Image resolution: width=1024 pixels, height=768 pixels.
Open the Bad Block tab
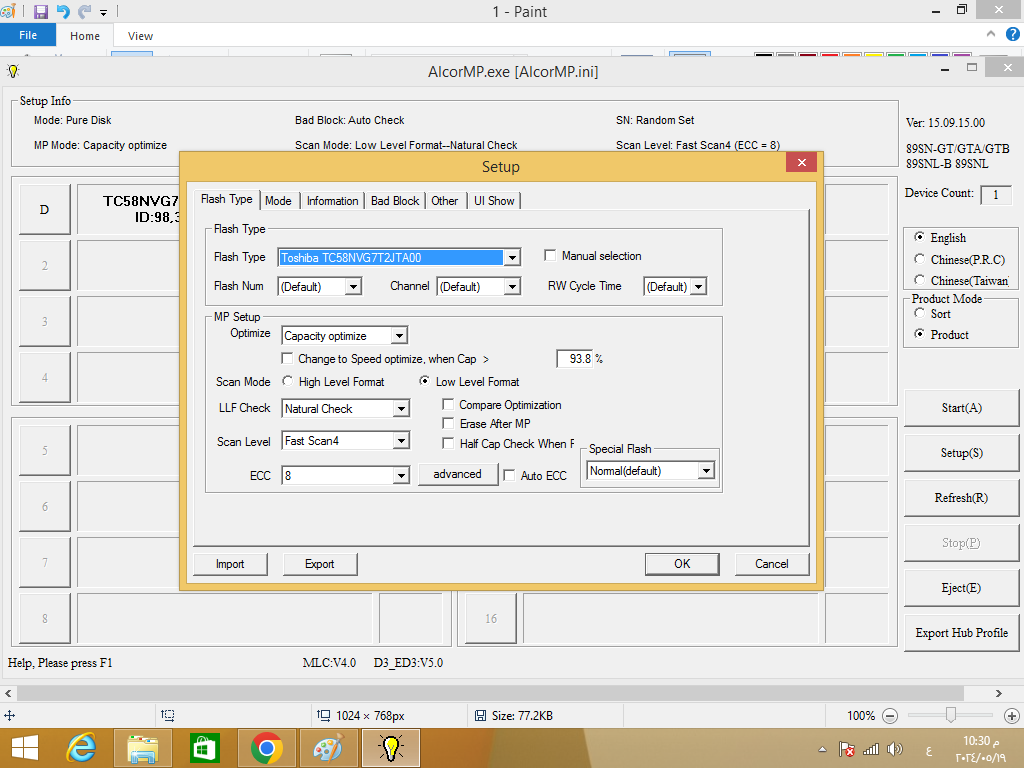[x=394, y=201]
